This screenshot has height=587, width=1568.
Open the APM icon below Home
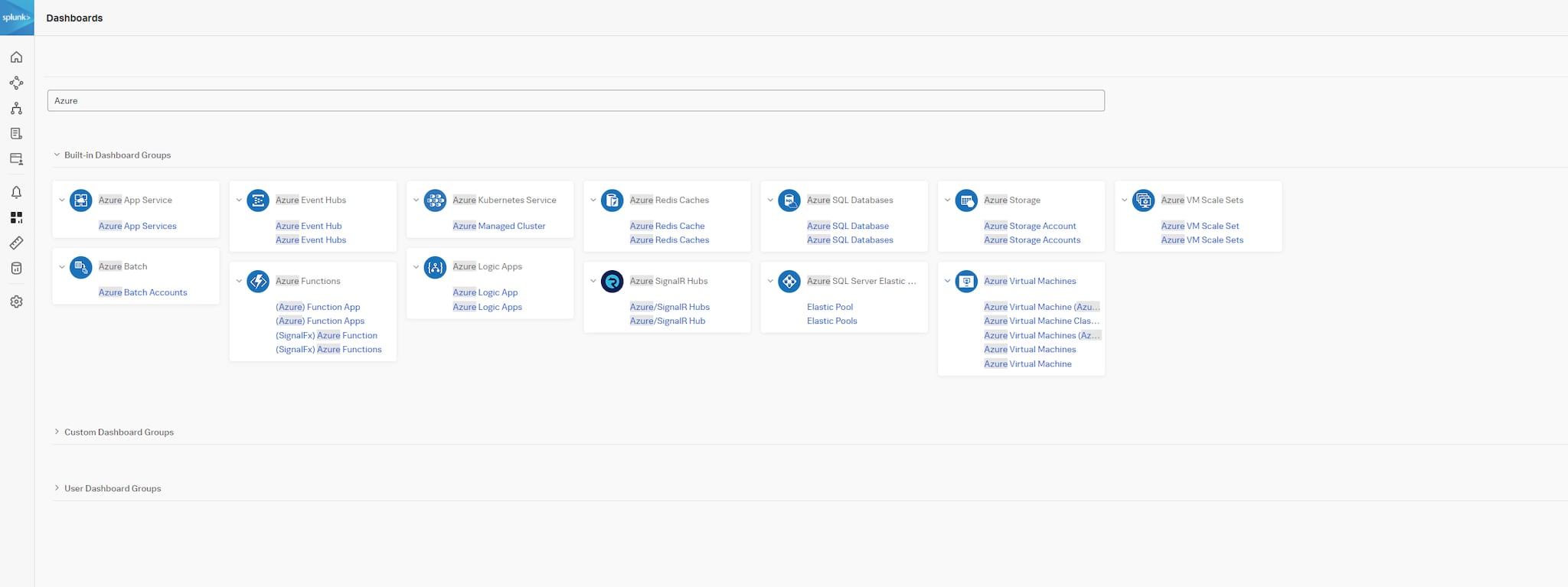pos(16,83)
